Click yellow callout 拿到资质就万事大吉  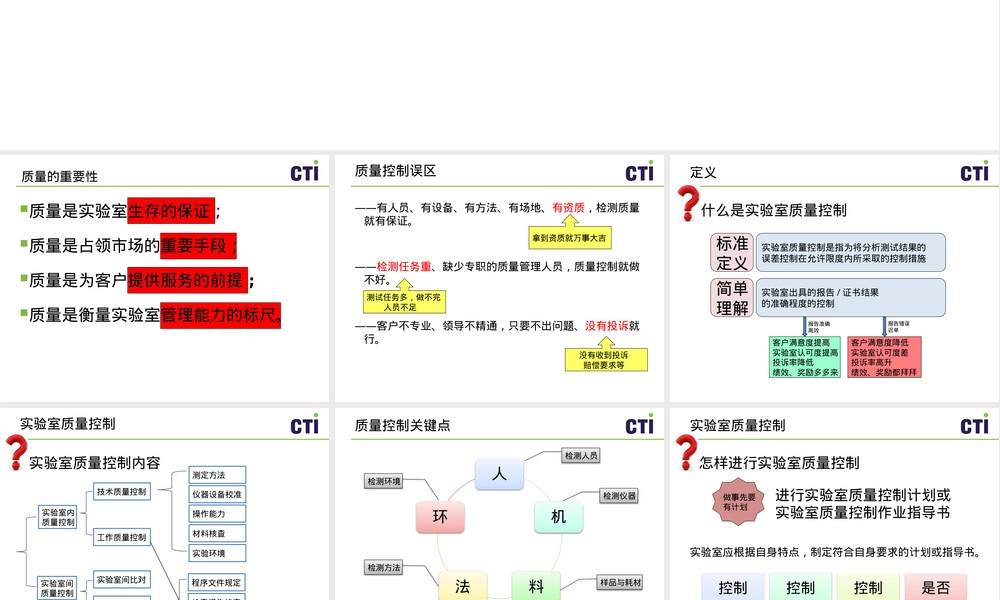click(570, 238)
